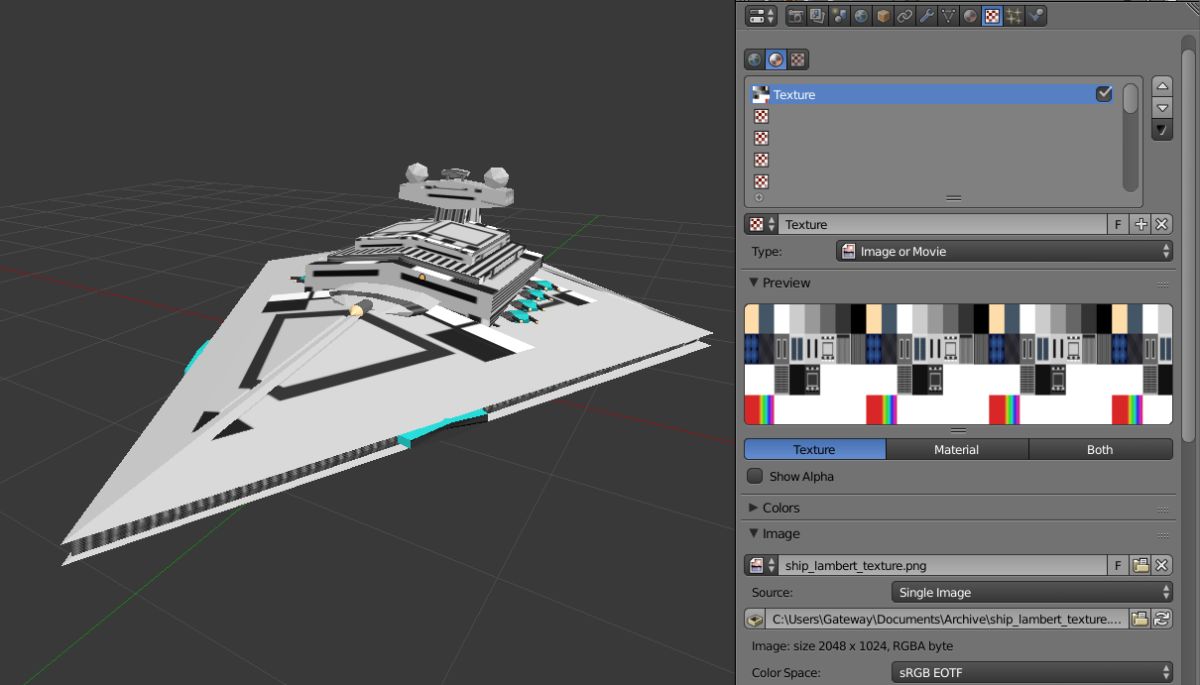Image resolution: width=1200 pixels, height=685 pixels.
Task: Edit the ship_lambert_texture.png name field
Action: [x=944, y=566]
